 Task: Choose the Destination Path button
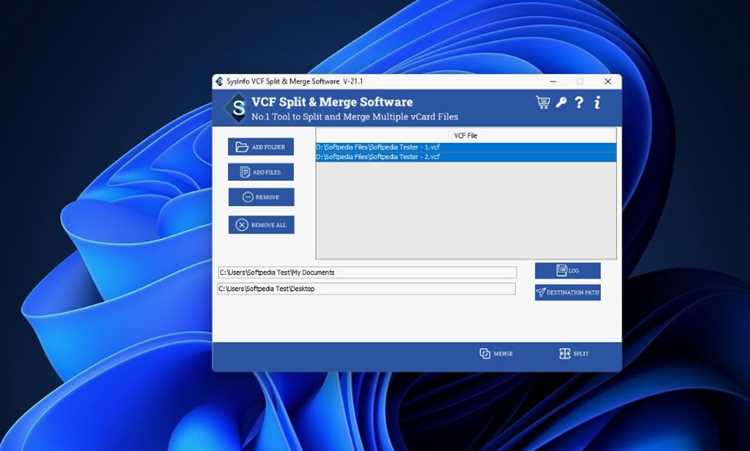pyautogui.click(x=568, y=292)
